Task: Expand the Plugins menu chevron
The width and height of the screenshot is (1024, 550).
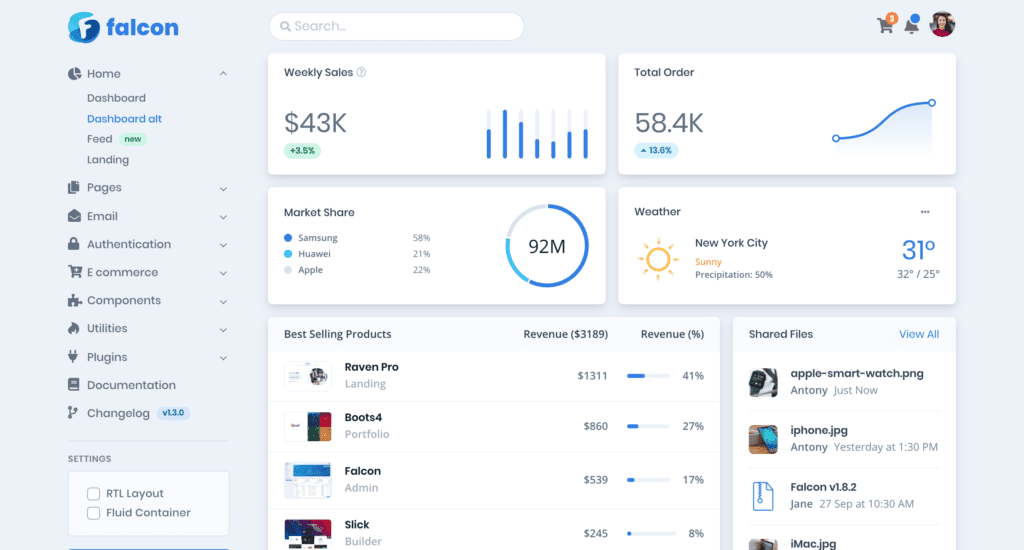Action: pyautogui.click(x=223, y=359)
